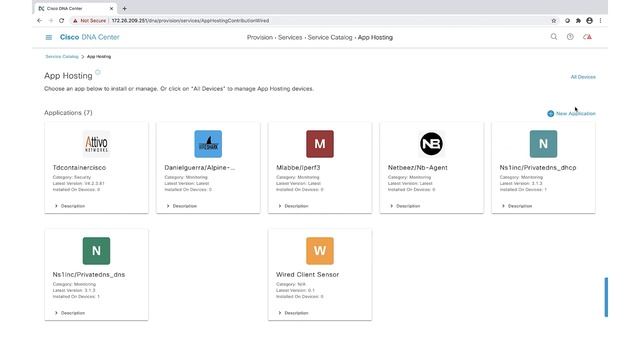Click the App Hosting breadcrumb text
Image resolution: width=640 pixels, height=360 pixels.
[x=99, y=57]
